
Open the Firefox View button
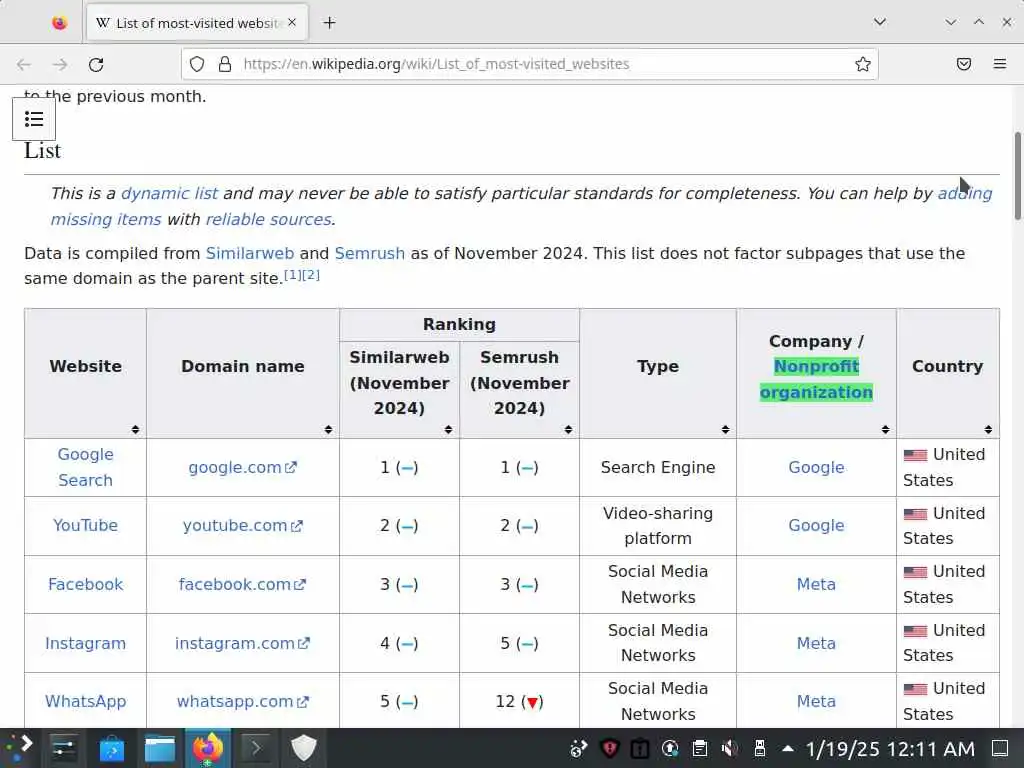[59, 23]
